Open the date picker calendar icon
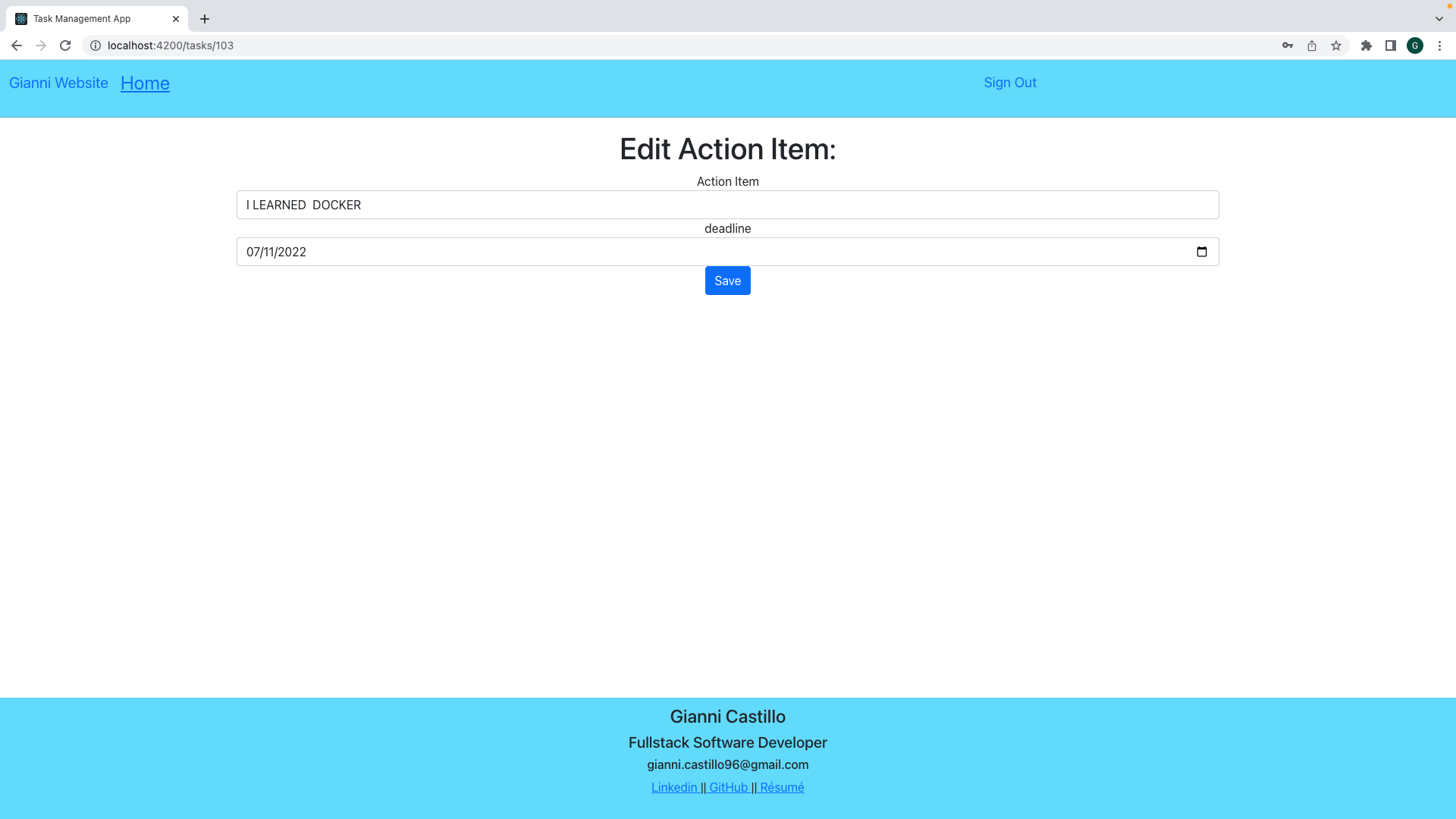Image resolution: width=1456 pixels, height=819 pixels. pyautogui.click(x=1202, y=251)
